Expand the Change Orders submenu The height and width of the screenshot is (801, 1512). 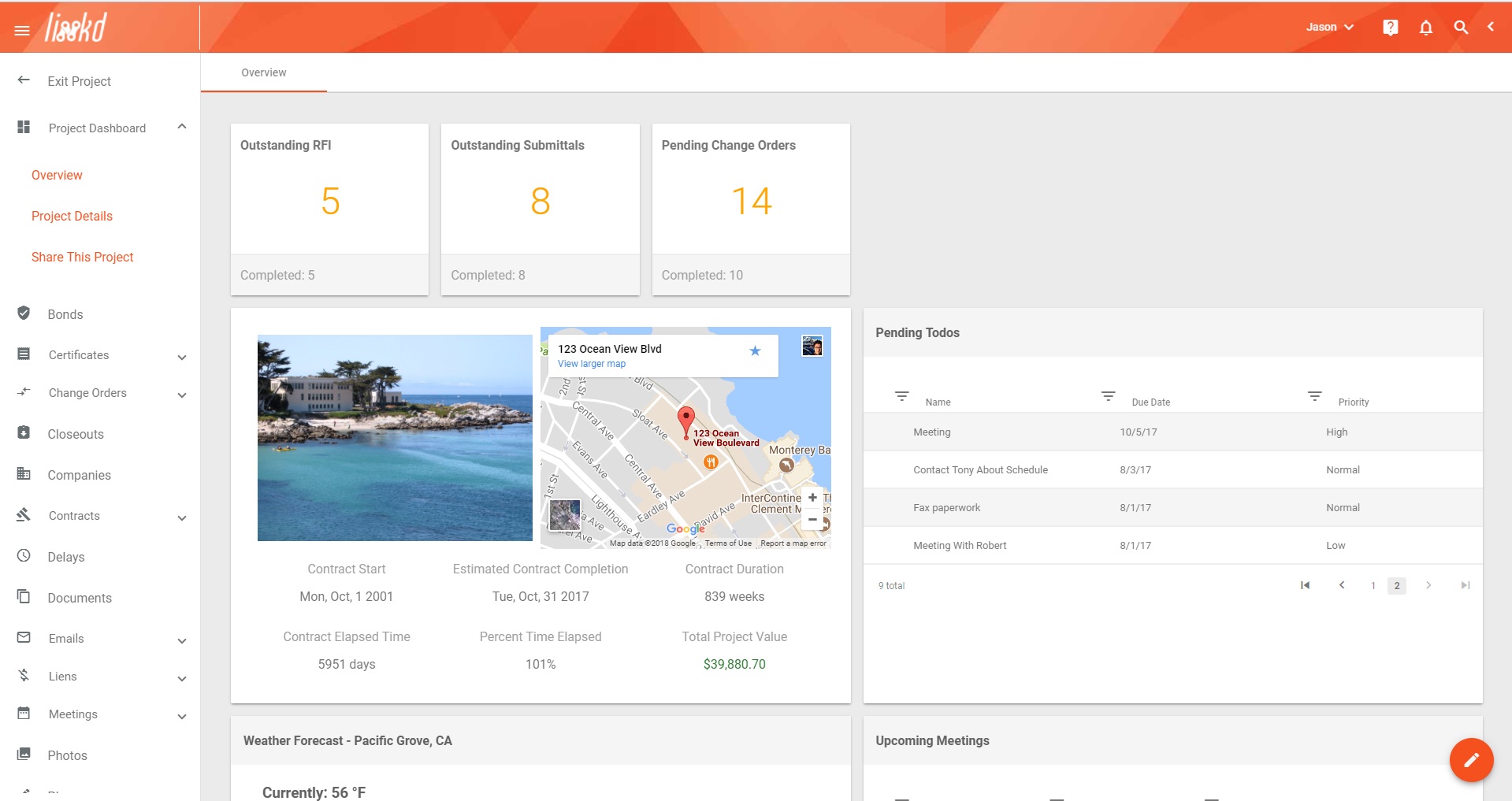(x=182, y=395)
